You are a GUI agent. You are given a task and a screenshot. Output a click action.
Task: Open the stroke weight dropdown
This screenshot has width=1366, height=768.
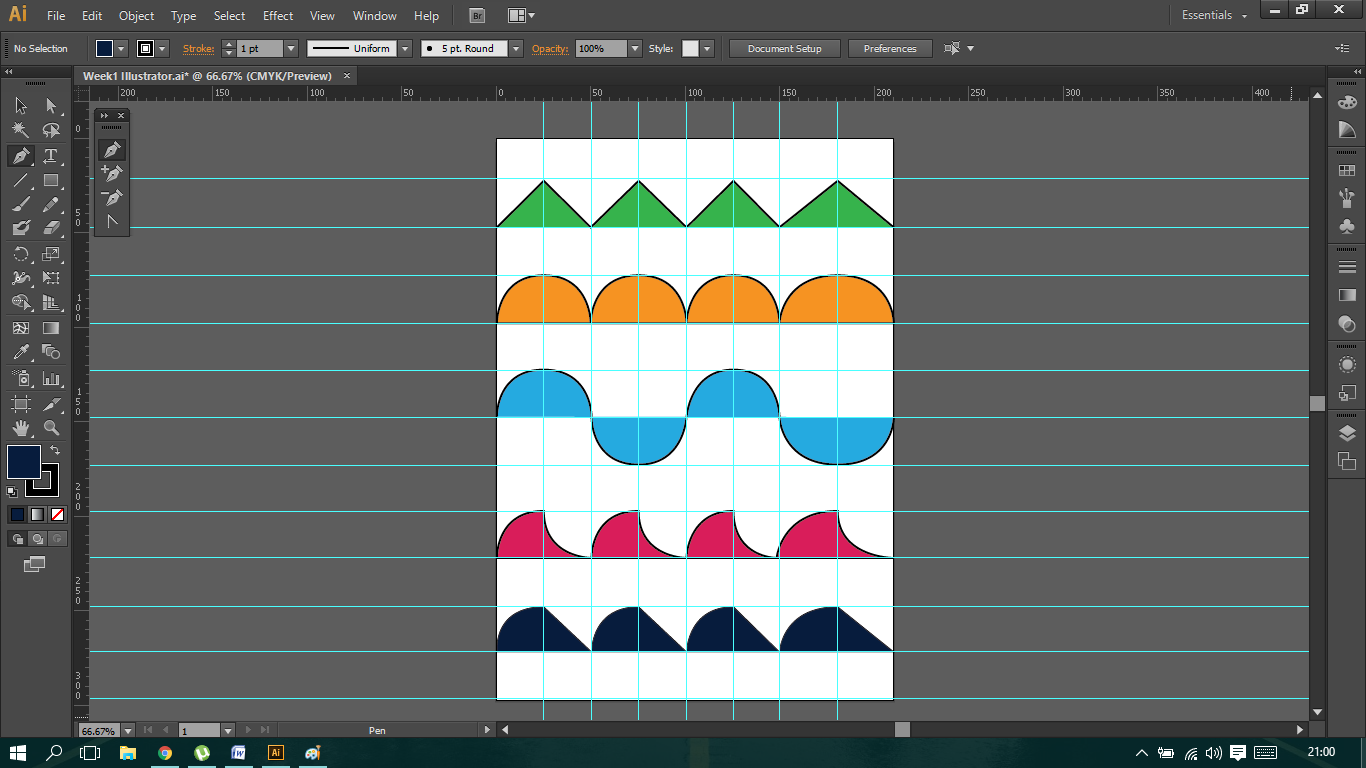pyautogui.click(x=291, y=48)
